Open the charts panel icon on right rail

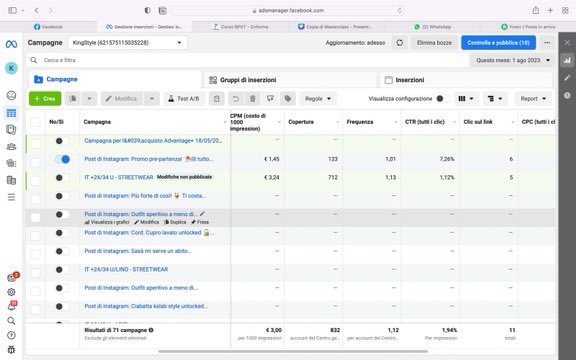click(567, 60)
